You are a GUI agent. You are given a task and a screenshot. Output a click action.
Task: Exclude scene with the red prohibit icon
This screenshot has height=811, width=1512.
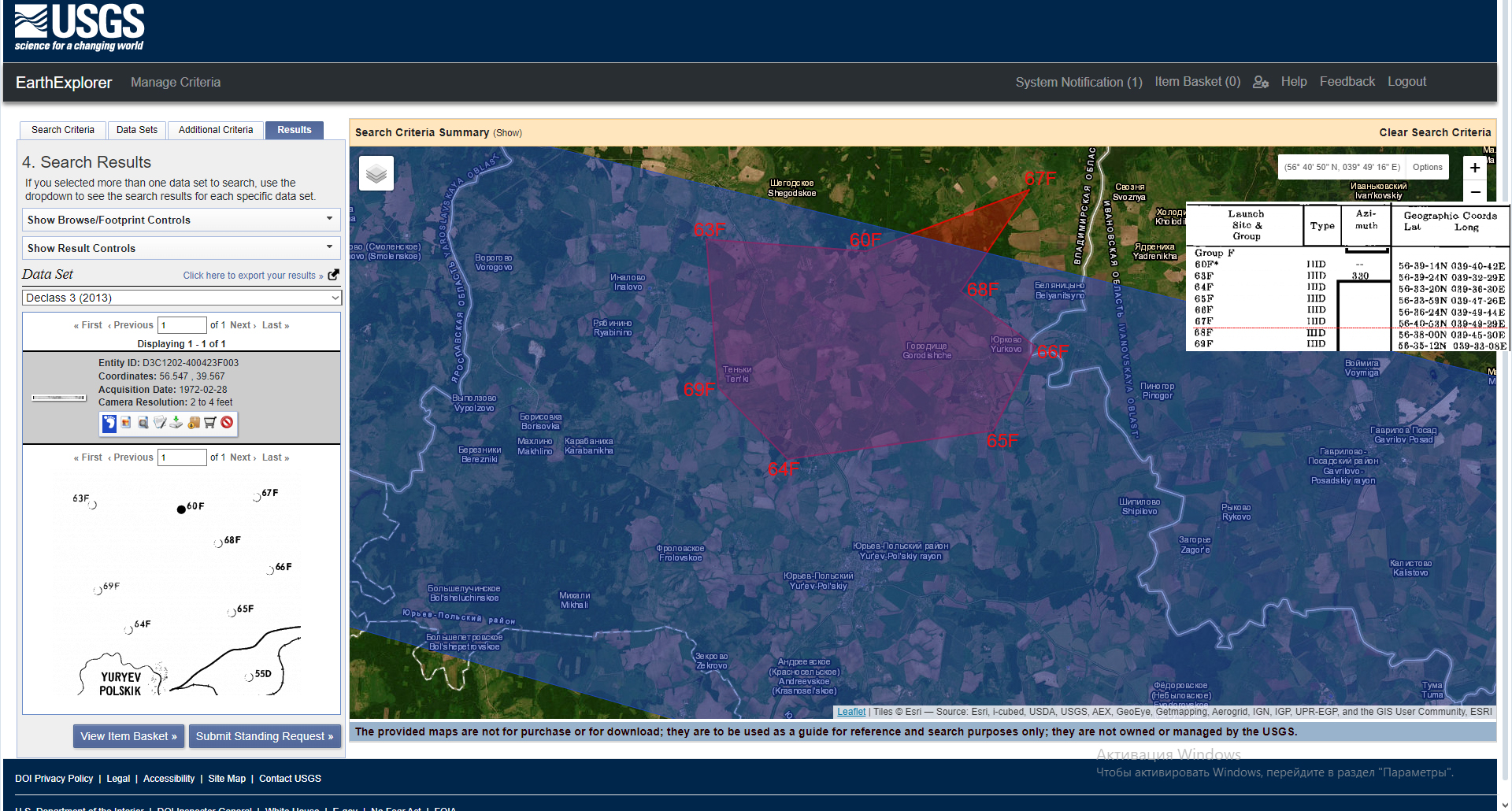(227, 423)
